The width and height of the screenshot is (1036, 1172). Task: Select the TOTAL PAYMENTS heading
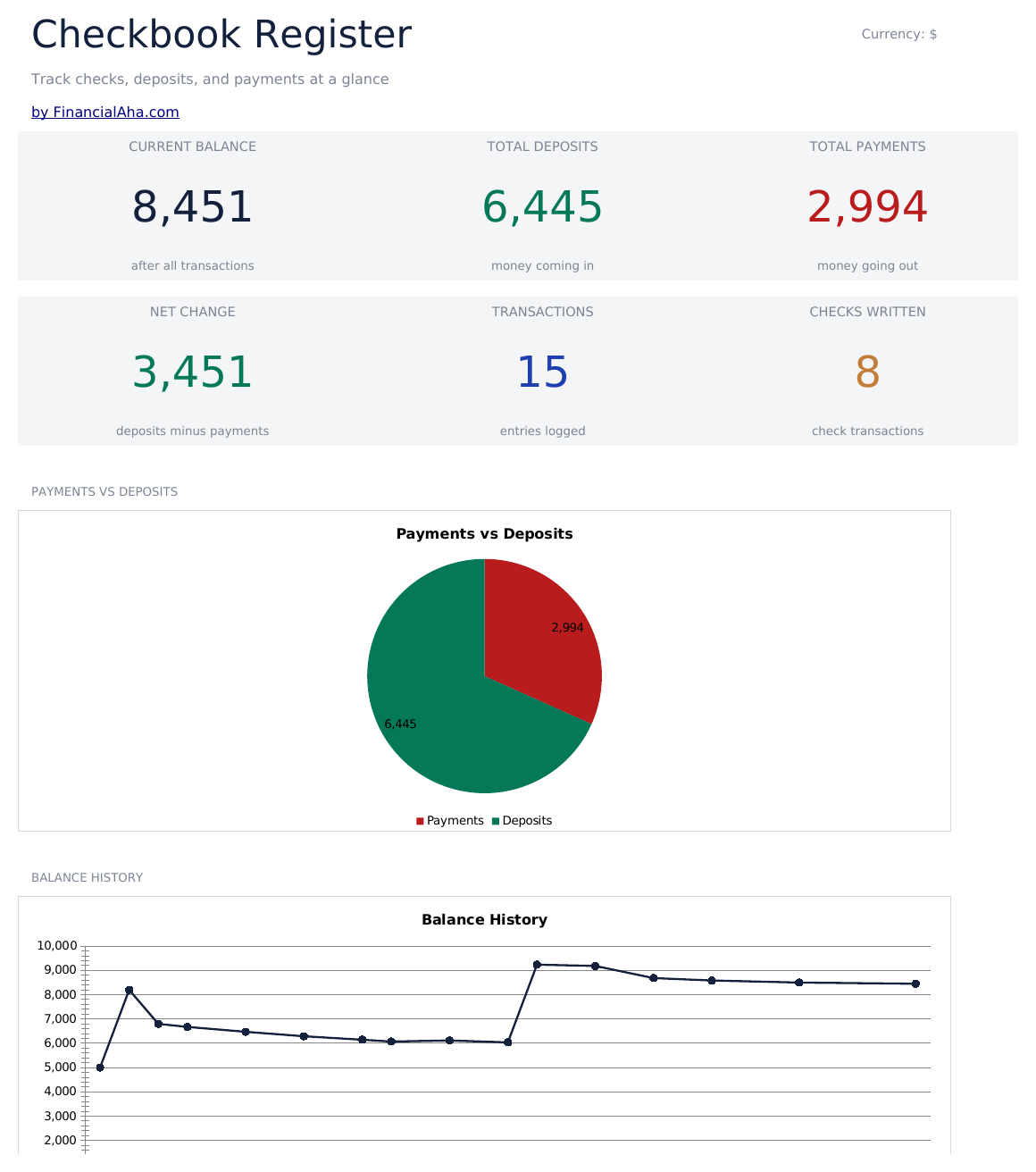tap(867, 146)
